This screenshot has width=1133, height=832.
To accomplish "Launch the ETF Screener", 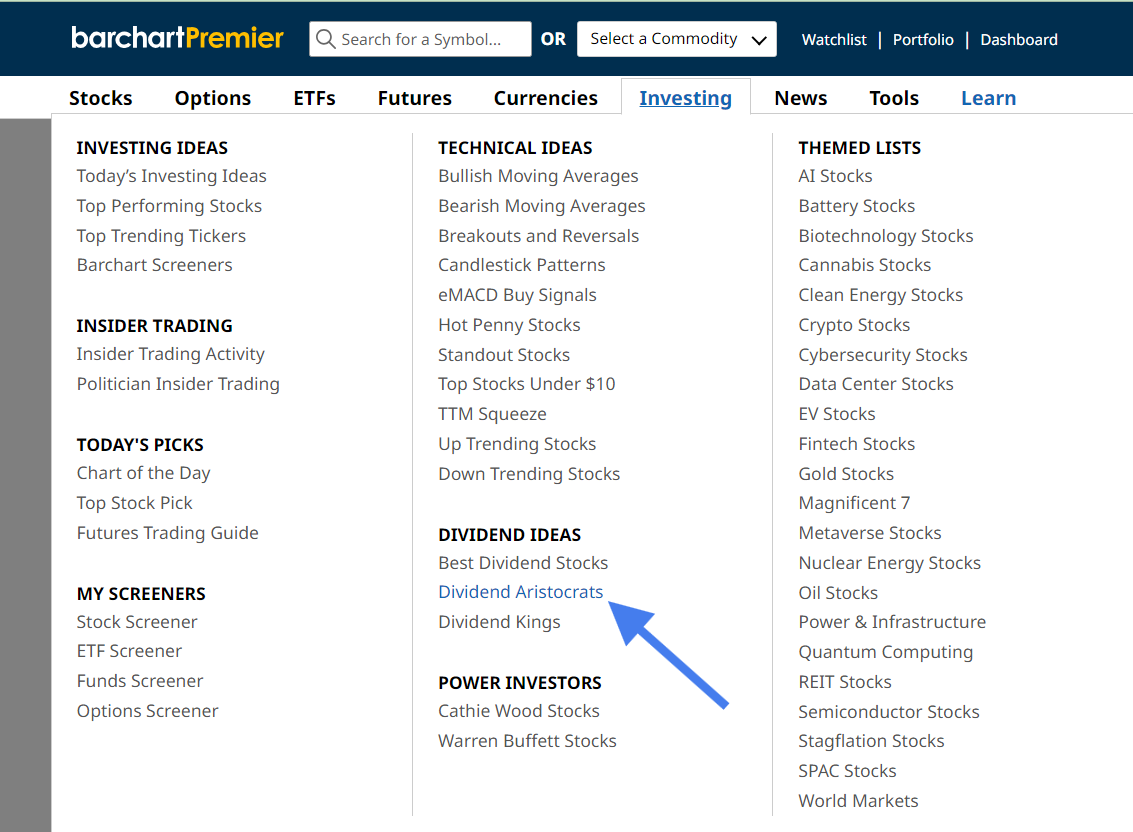I will point(129,651).
